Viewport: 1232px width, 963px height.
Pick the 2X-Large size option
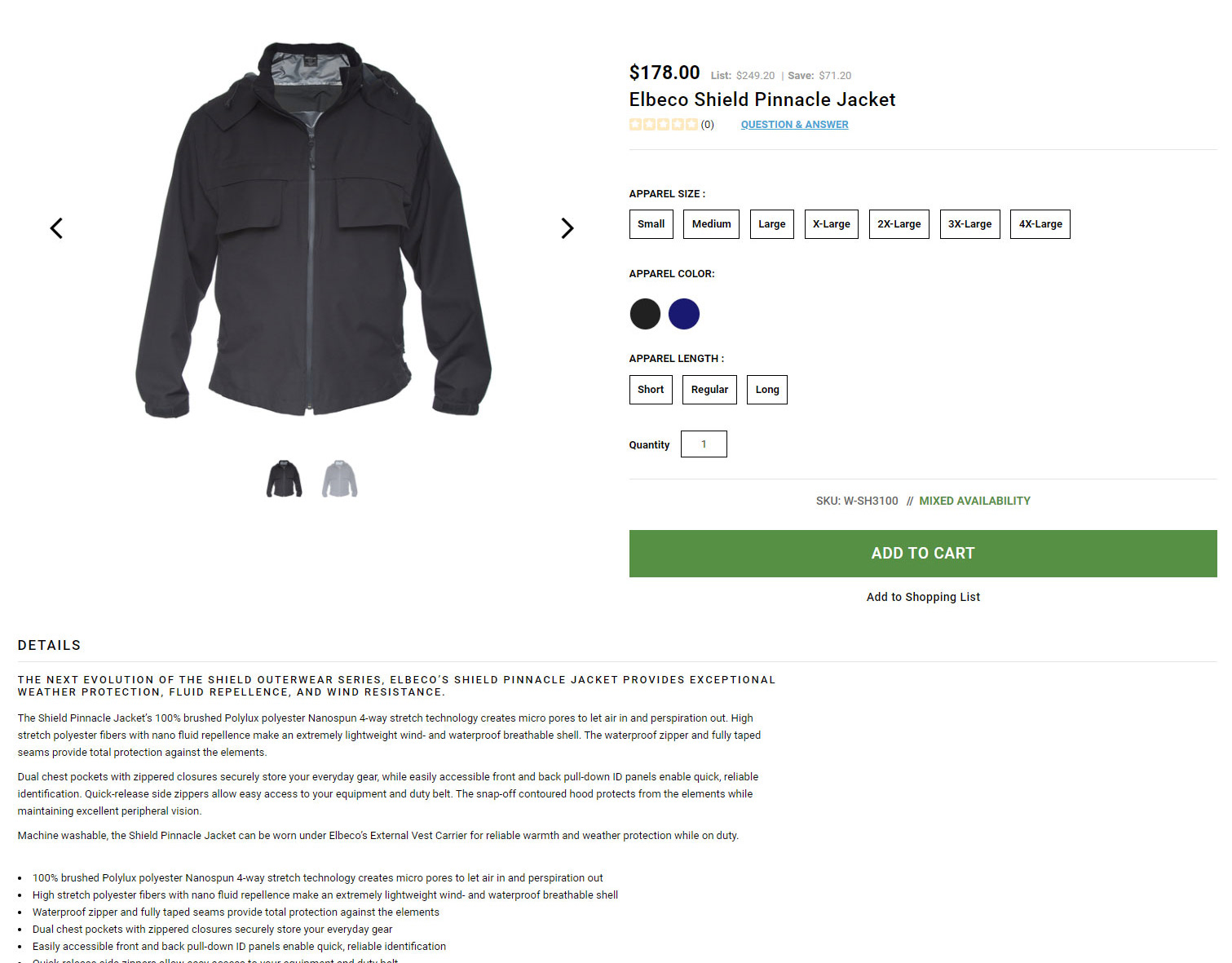pyautogui.click(x=899, y=224)
